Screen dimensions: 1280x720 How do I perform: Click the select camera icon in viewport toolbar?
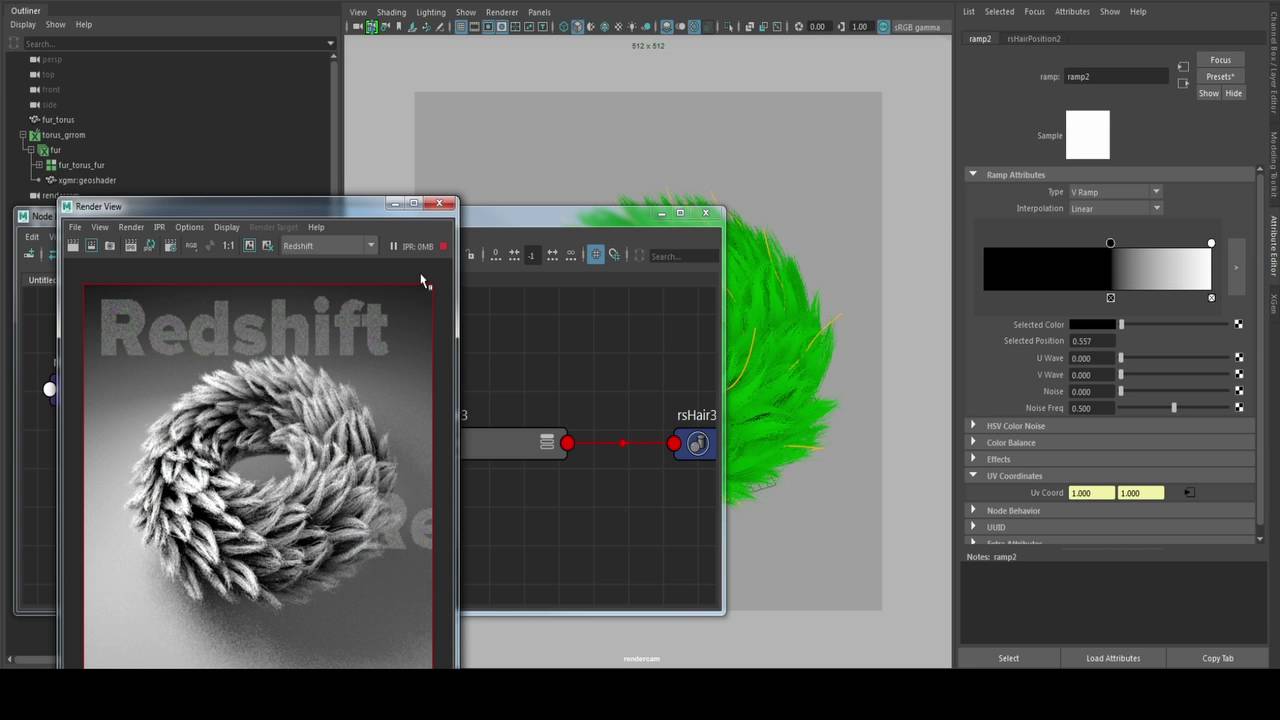(356, 27)
